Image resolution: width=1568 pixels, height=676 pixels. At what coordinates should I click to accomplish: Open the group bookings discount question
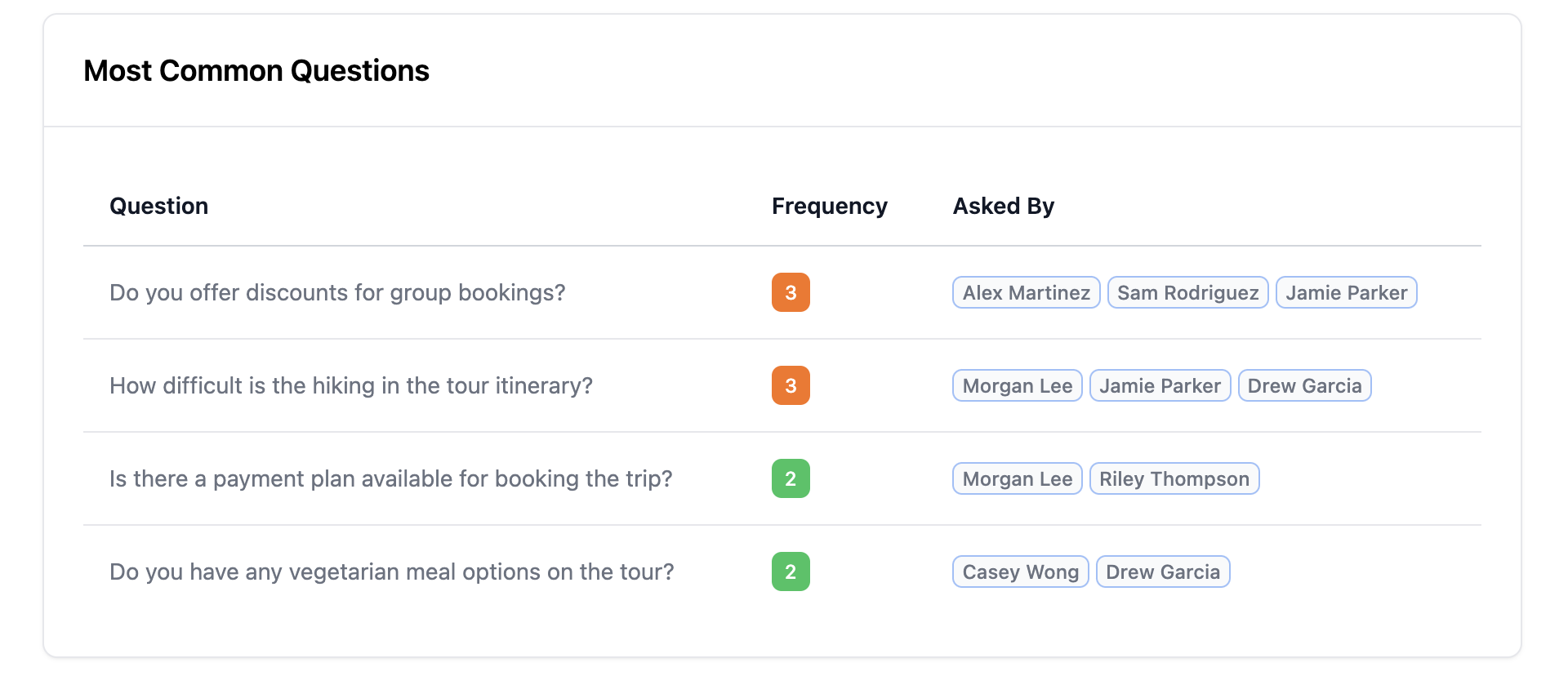point(337,292)
